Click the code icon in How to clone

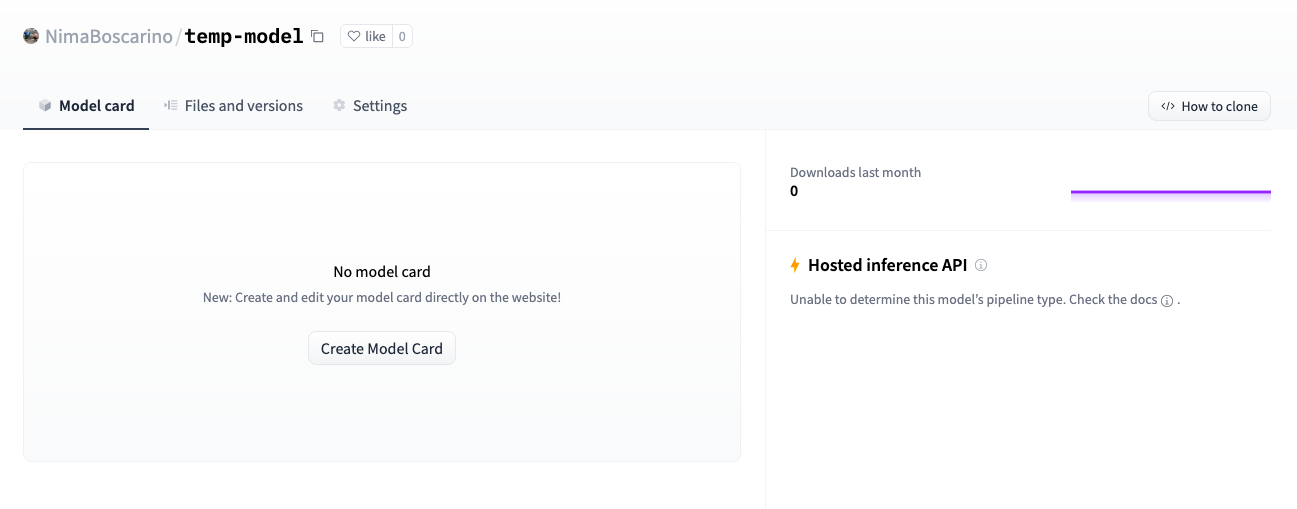click(x=1167, y=107)
